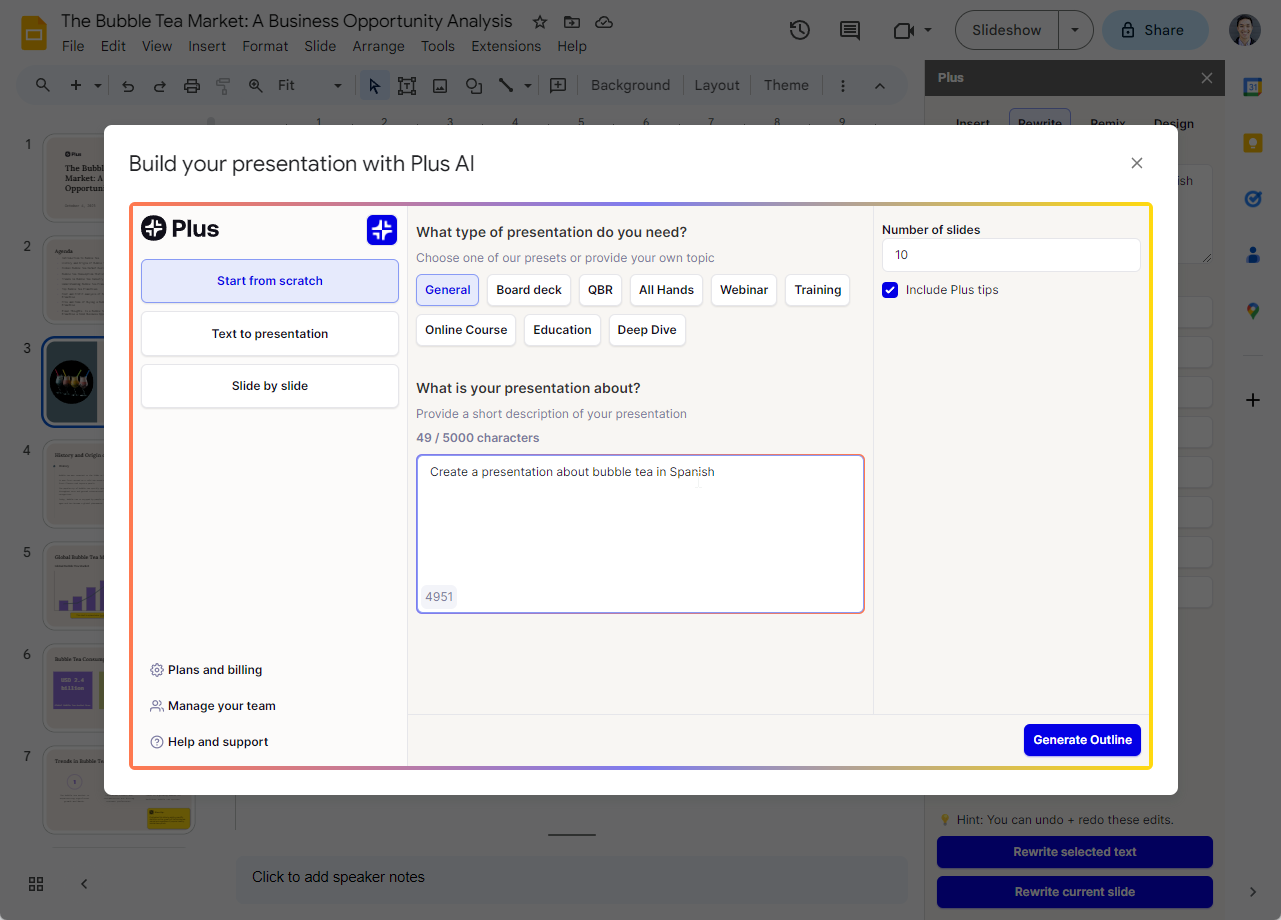
Task: Expand side panel chevron bottom right
Action: [1253, 892]
